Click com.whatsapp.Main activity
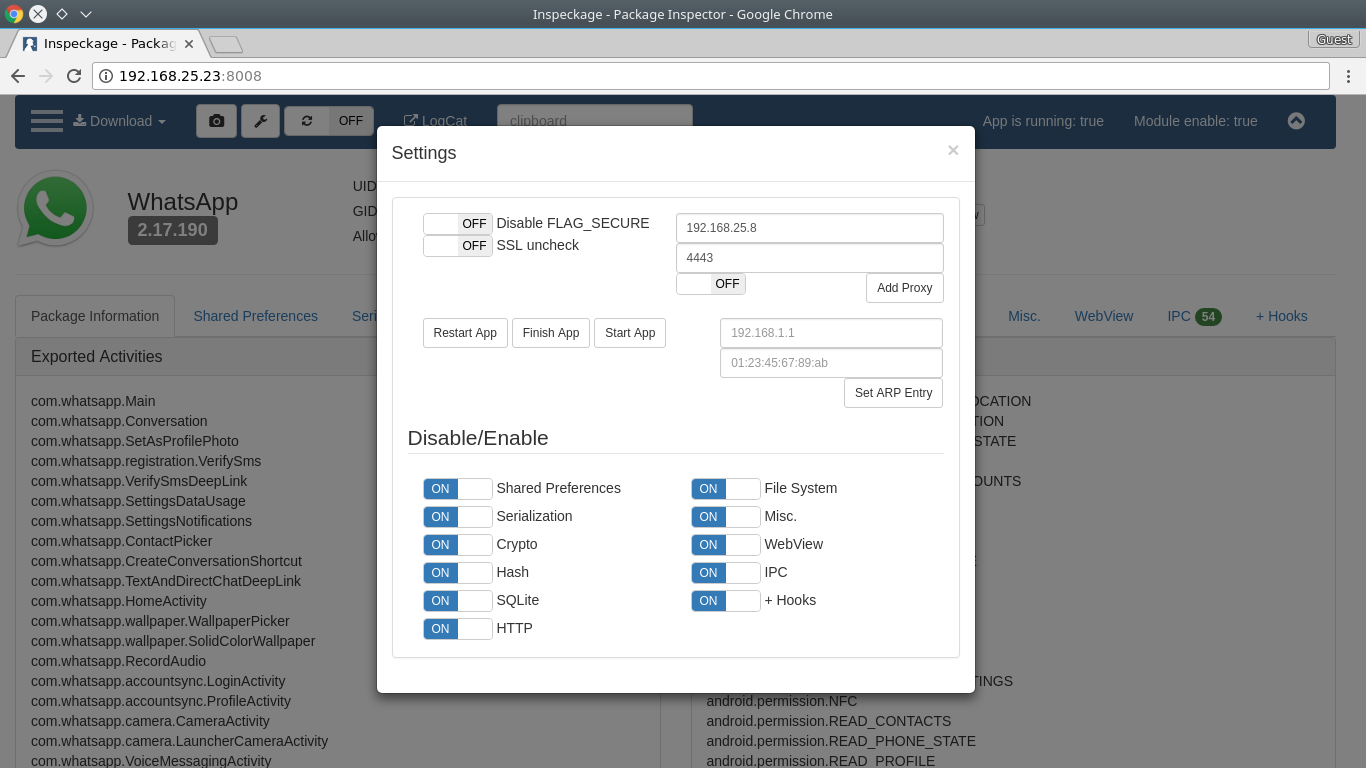 (93, 401)
